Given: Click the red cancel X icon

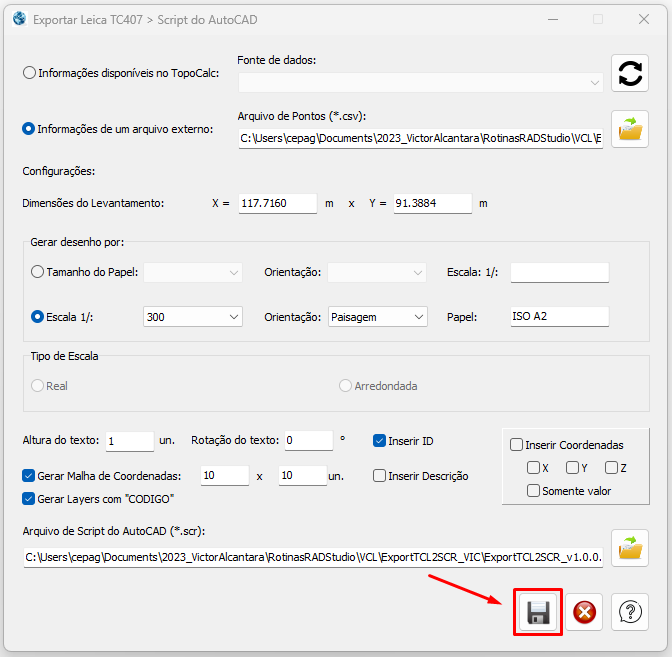Looking at the screenshot, I should (584, 612).
